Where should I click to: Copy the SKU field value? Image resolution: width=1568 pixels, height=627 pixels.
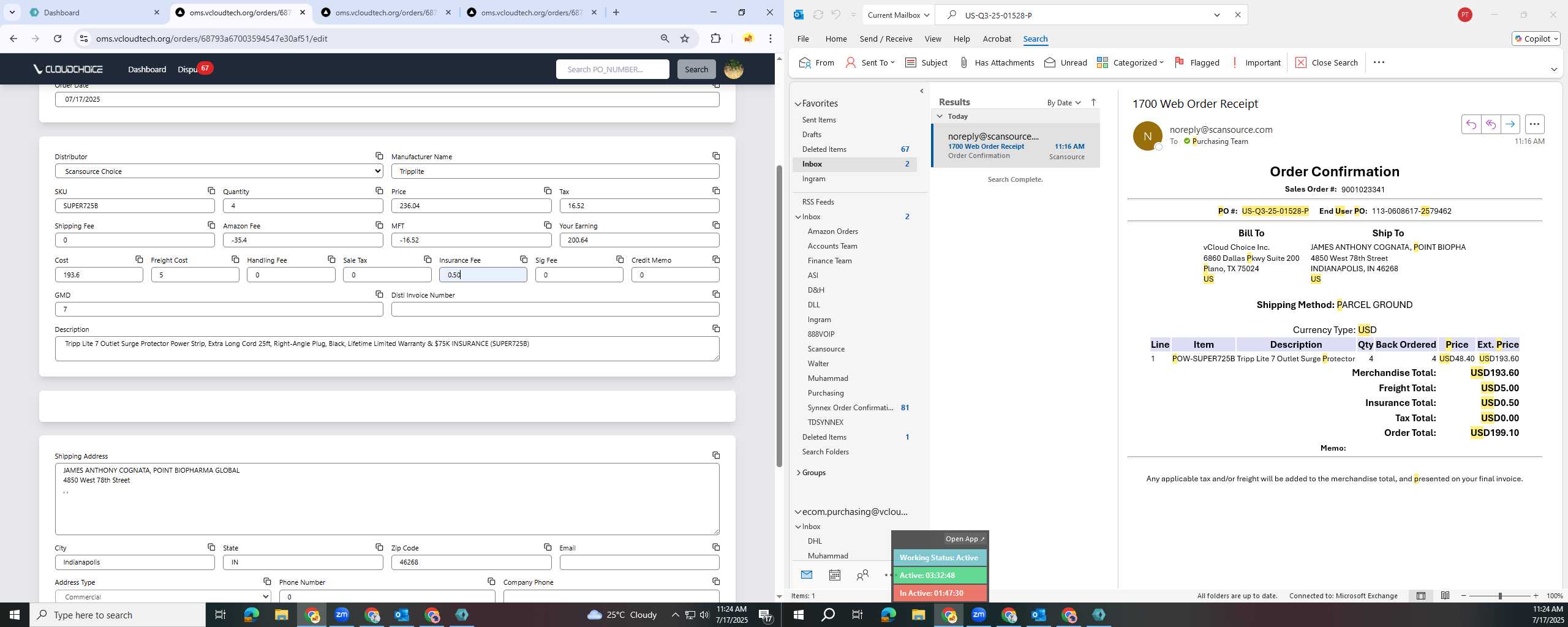211,191
